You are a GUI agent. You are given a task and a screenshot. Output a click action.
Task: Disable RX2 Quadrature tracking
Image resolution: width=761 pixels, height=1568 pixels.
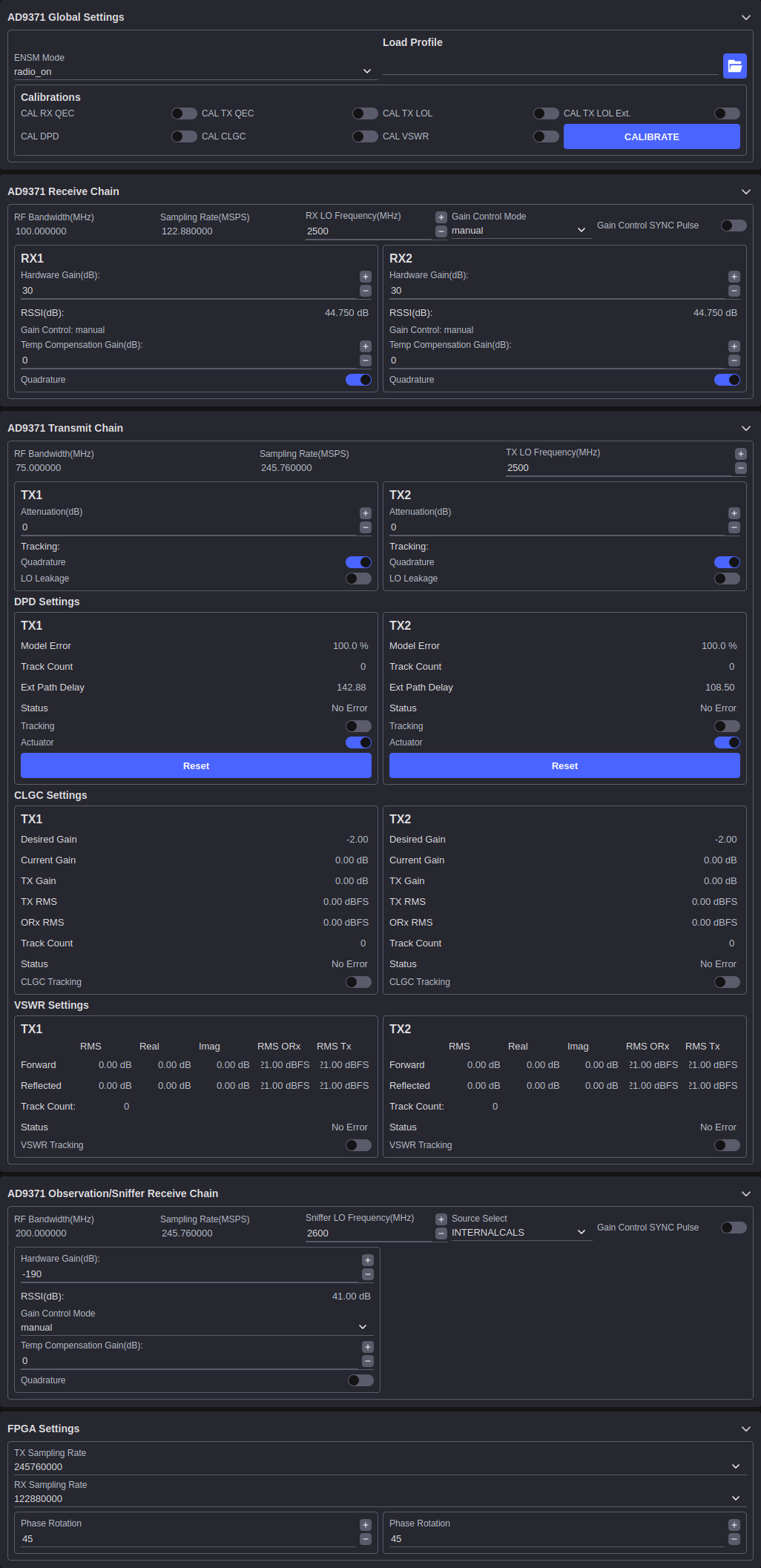(727, 380)
